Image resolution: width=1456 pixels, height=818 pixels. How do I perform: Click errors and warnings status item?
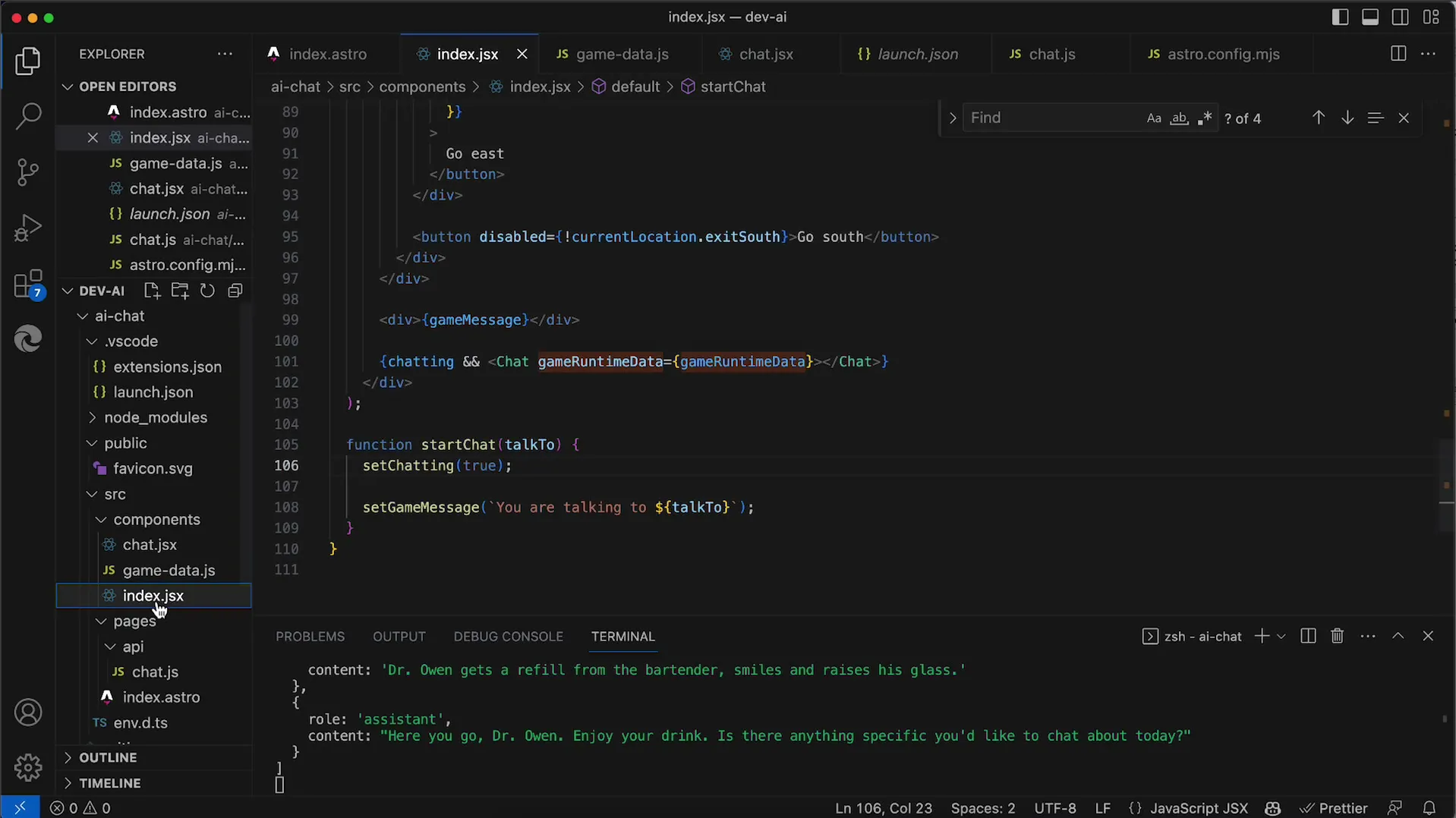pos(80,808)
